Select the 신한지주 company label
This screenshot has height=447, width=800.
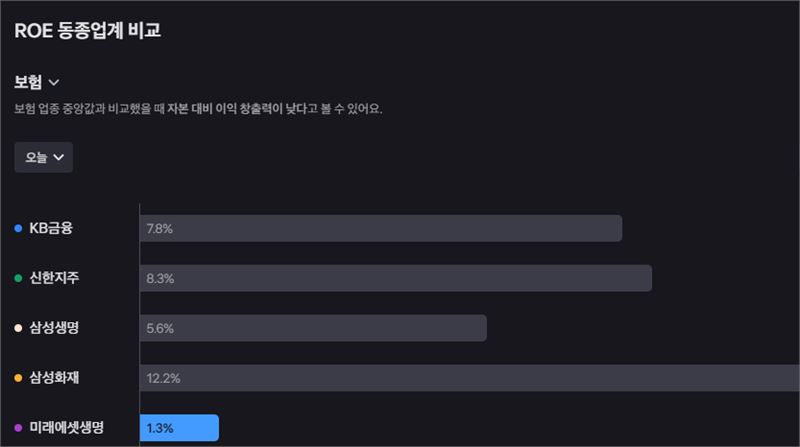tap(54, 278)
